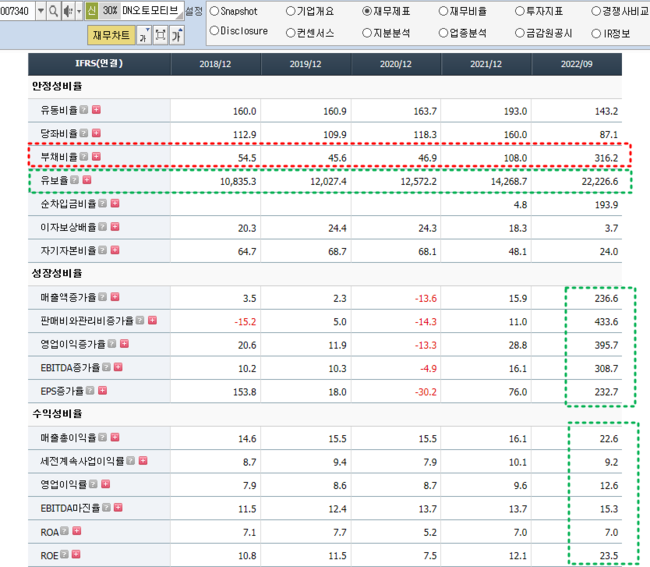This screenshot has height=567, width=650.
Task: Open help icon for EPS증가율
Action: pos(90,391)
